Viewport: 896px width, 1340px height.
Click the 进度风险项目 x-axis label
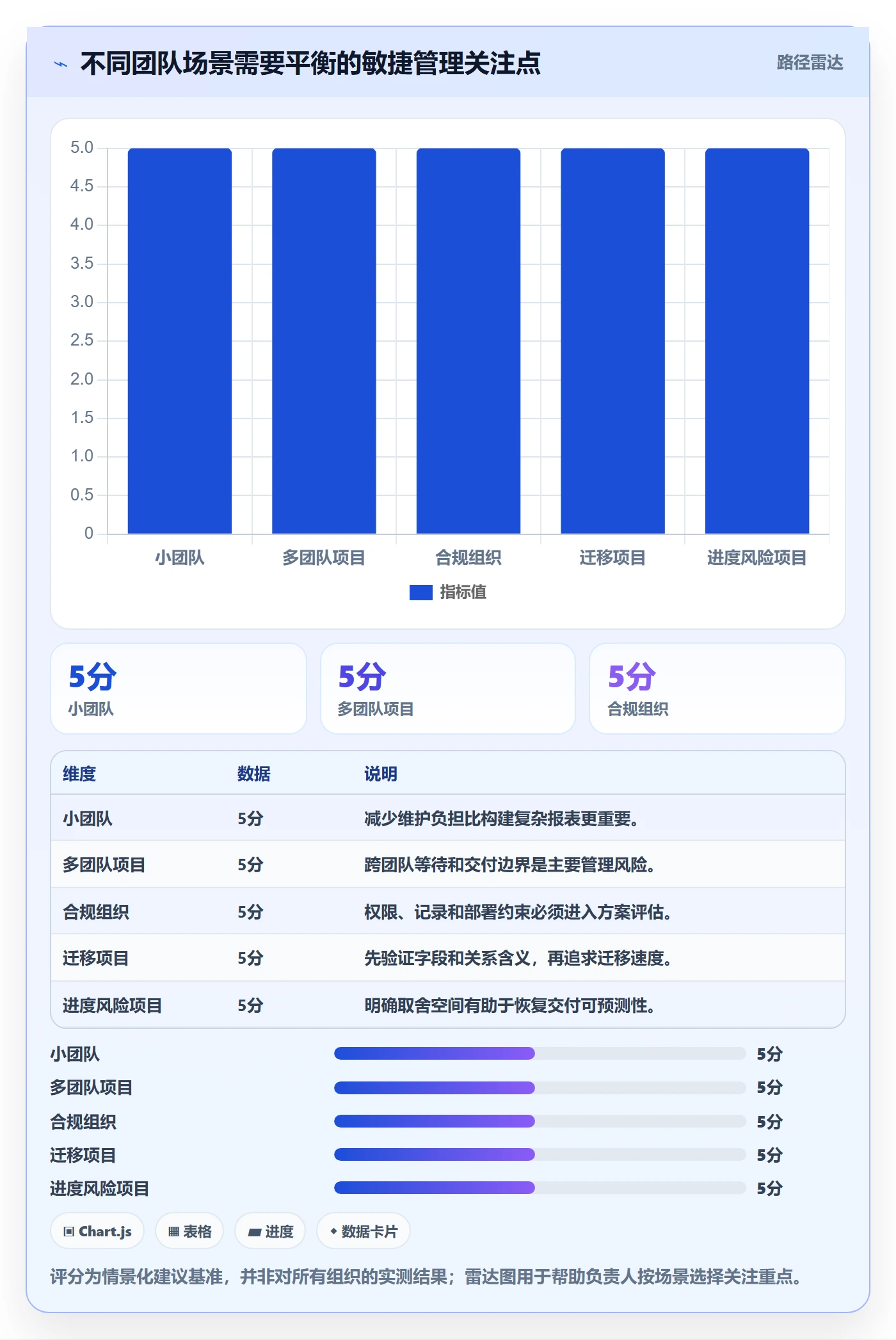tap(757, 558)
